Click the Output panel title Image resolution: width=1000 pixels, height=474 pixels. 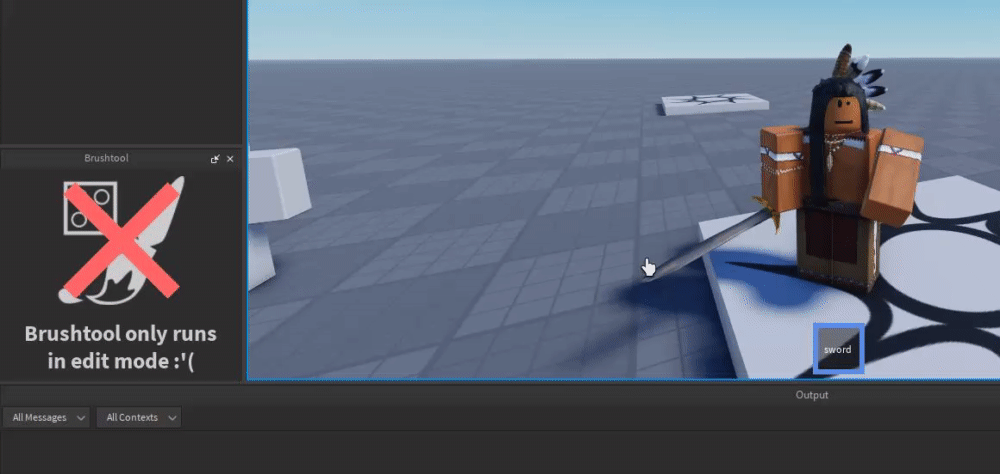pyautogui.click(x=812, y=395)
